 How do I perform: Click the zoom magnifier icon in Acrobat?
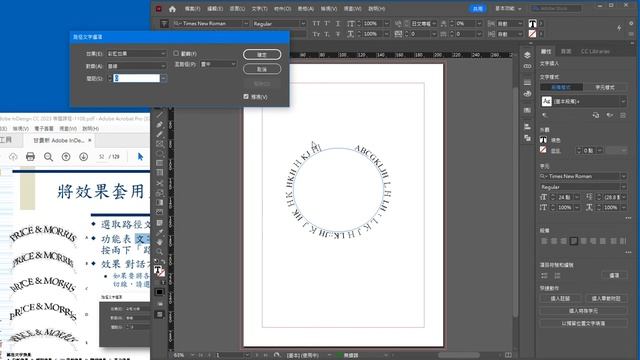[x=48, y=157]
